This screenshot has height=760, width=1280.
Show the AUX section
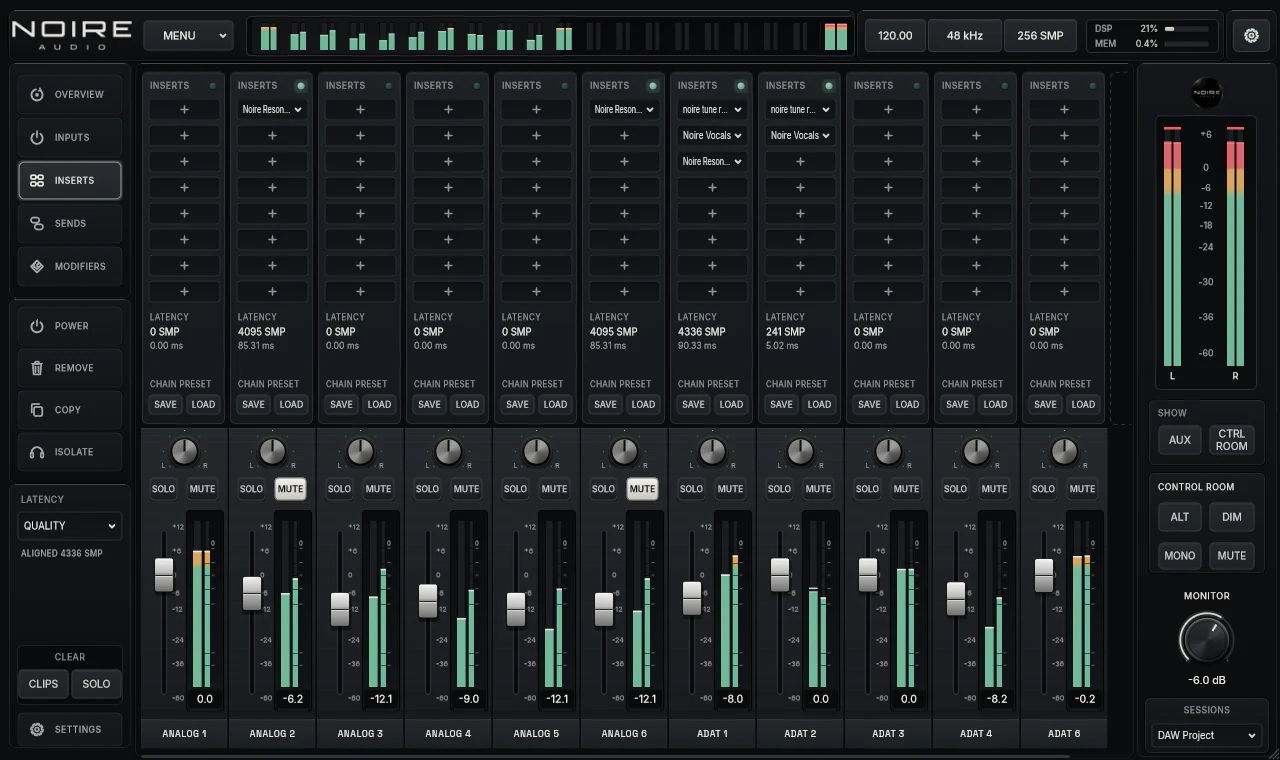1180,440
